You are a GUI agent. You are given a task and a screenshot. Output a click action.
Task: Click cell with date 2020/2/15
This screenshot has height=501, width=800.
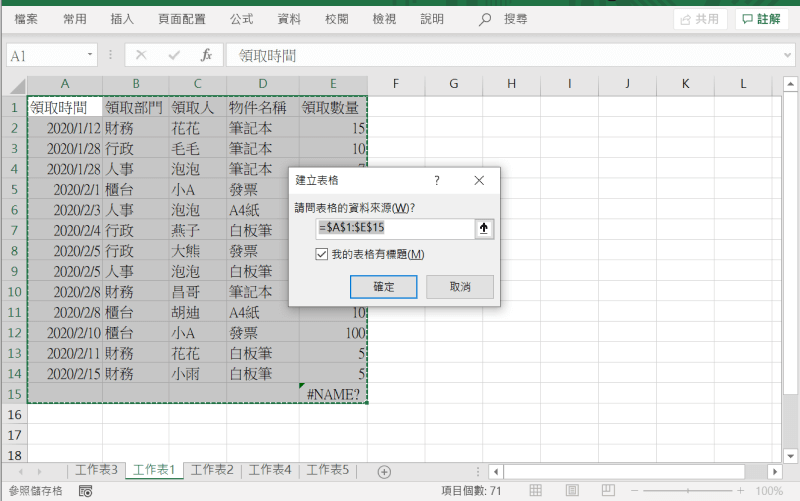point(65,373)
